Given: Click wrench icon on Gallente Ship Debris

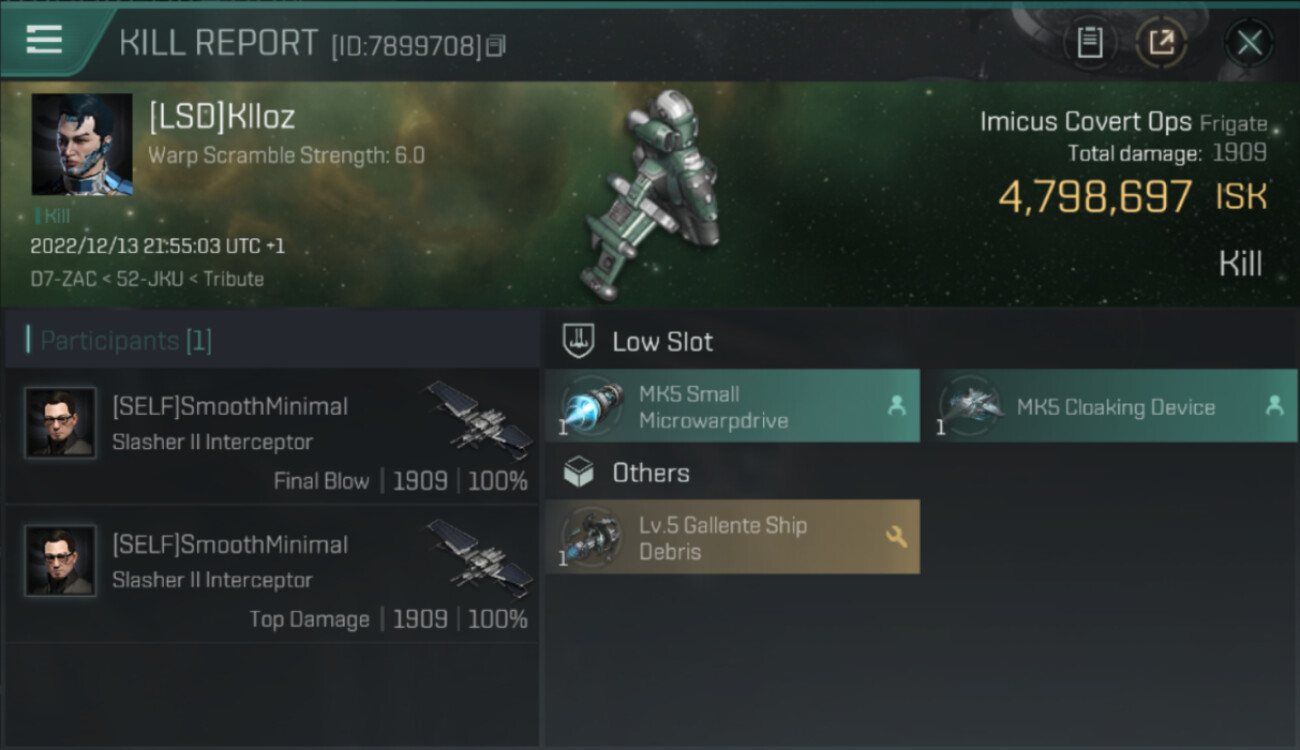Looking at the screenshot, I should pyautogui.click(x=896, y=537).
